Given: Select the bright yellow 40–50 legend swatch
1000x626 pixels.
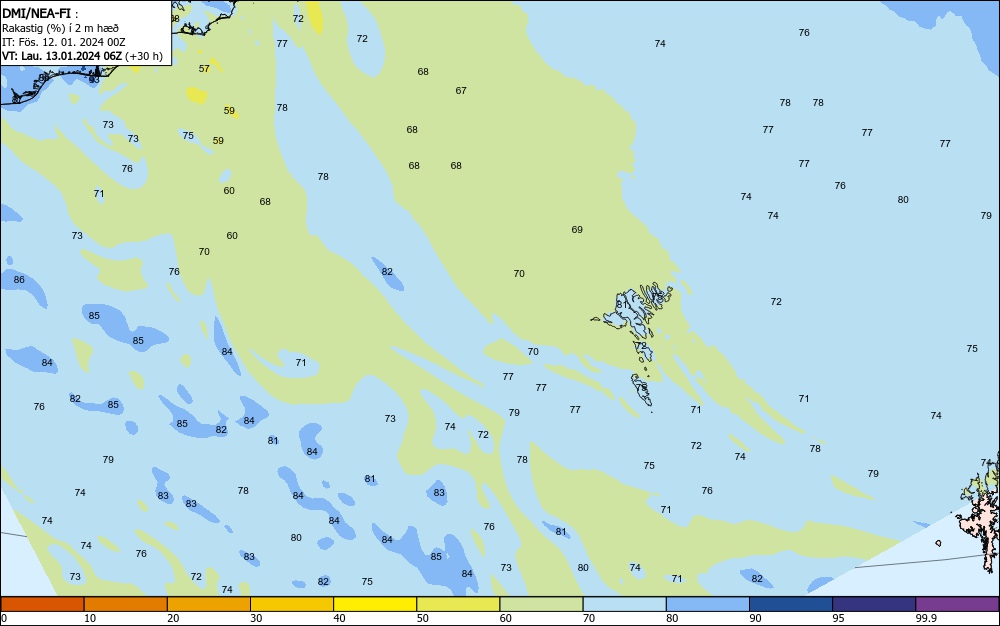Looking at the screenshot, I should 375,604.
